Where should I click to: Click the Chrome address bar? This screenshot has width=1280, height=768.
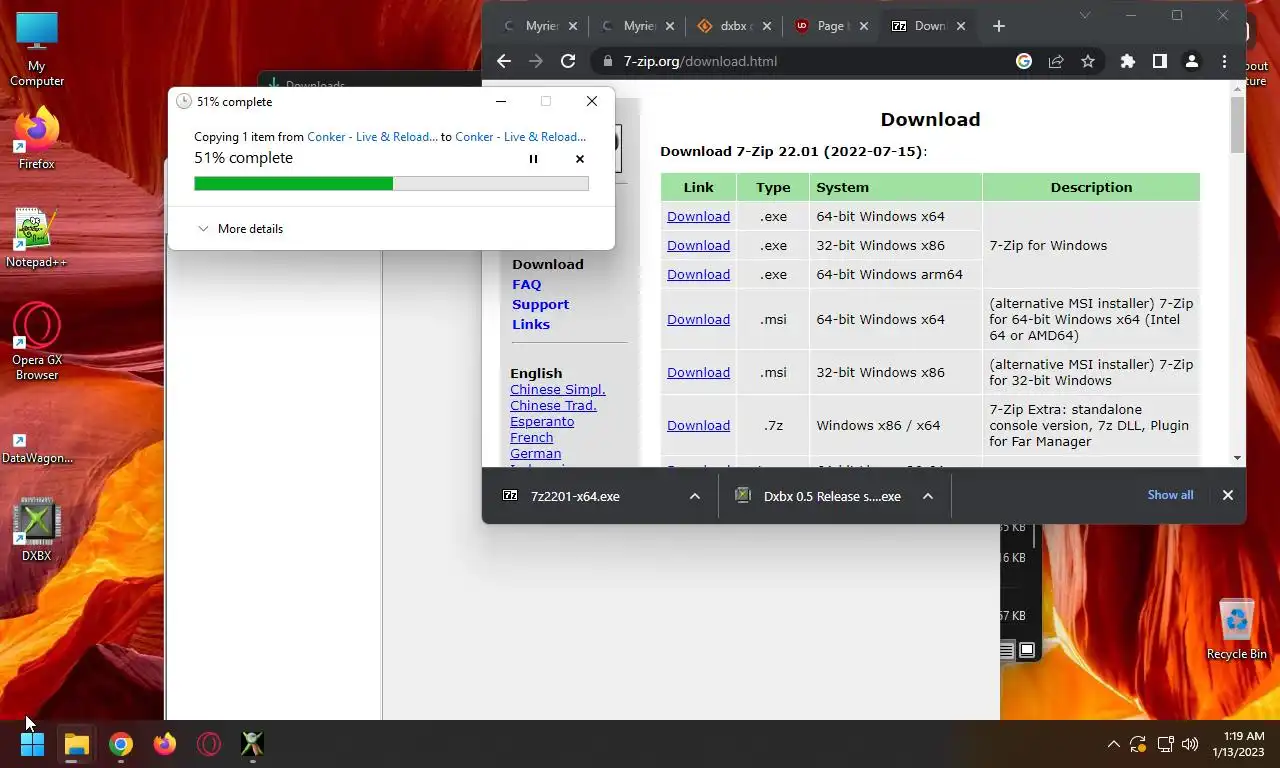click(x=800, y=61)
